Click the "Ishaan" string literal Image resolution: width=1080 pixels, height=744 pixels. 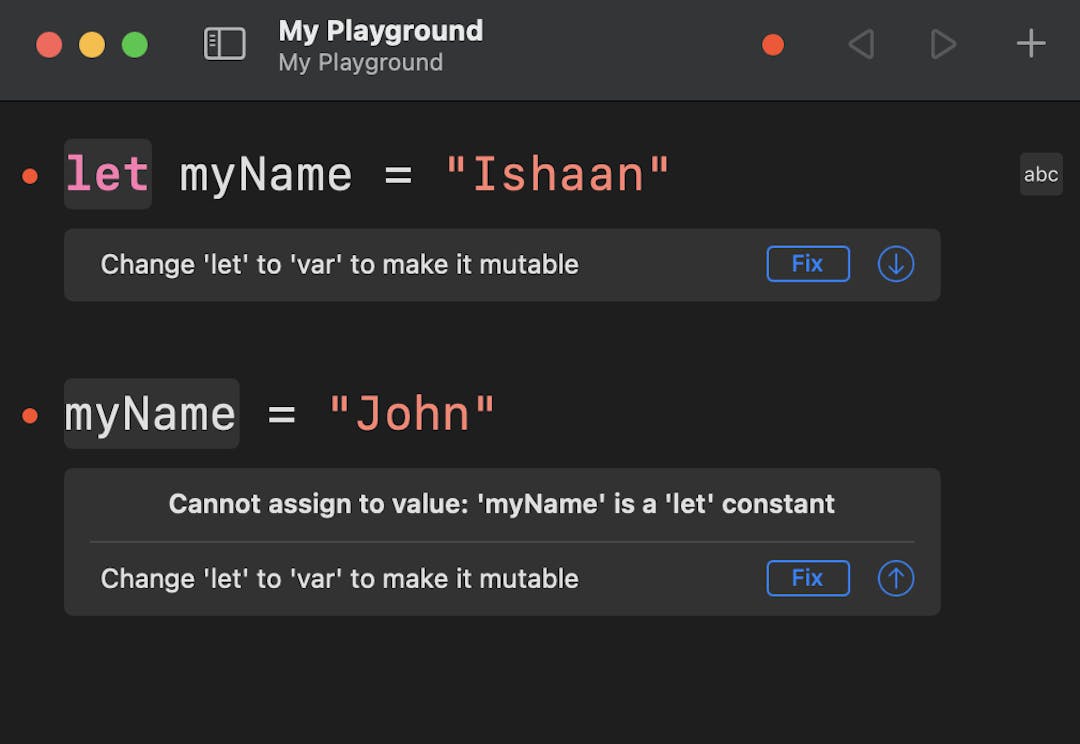557,175
